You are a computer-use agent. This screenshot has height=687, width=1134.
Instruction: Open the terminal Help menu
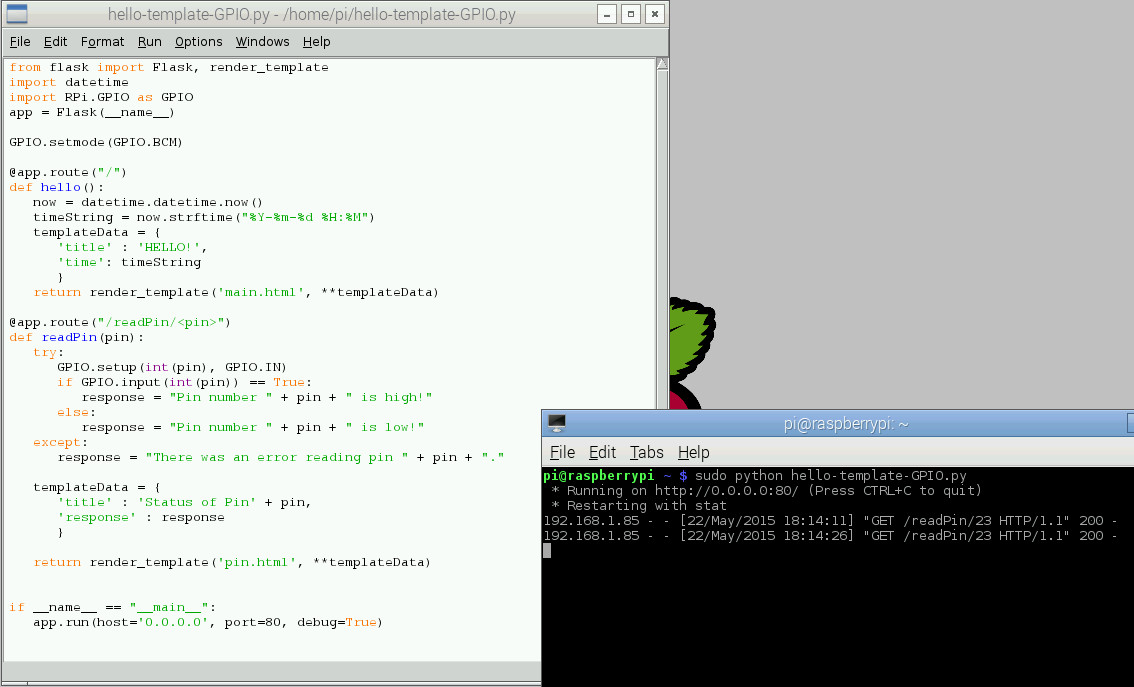coord(694,453)
